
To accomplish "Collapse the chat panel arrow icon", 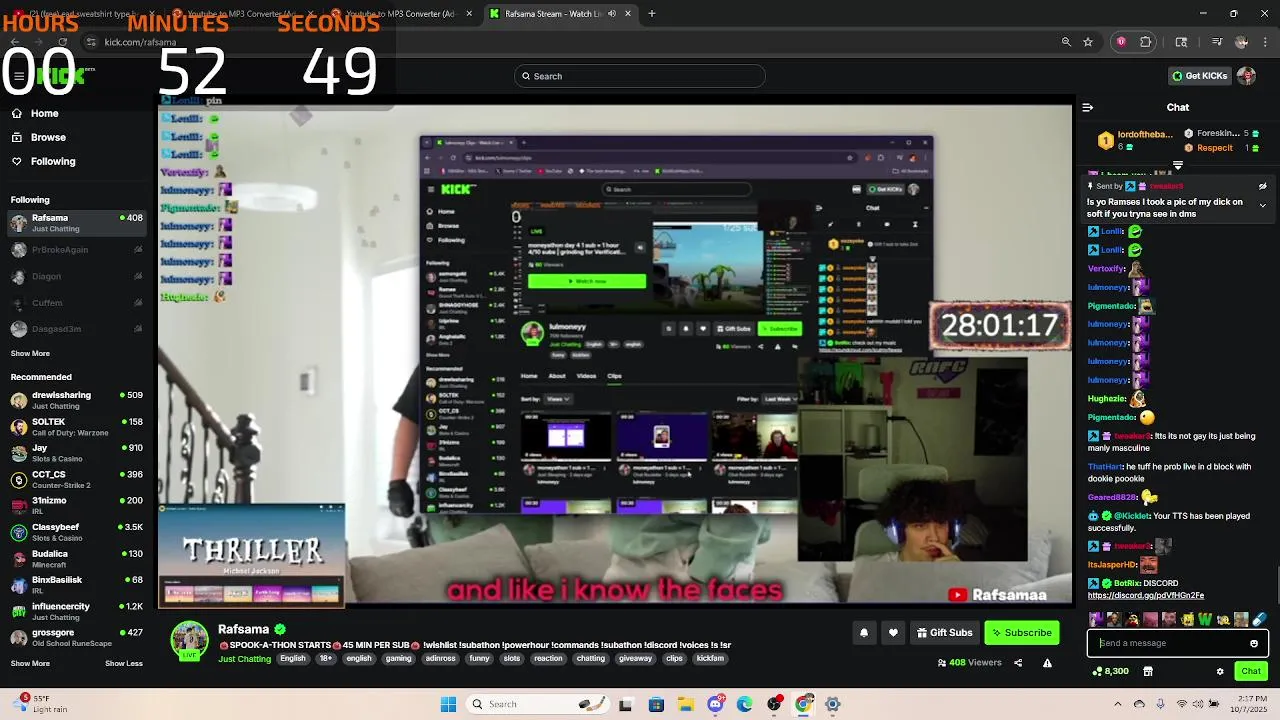I will pyautogui.click(x=1088, y=107).
